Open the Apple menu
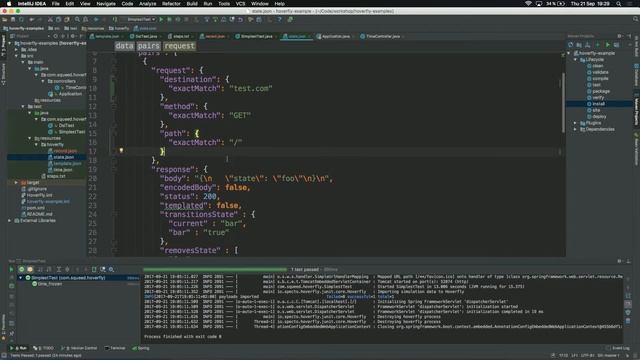The width and height of the screenshot is (640, 360). click(x=9, y=4)
